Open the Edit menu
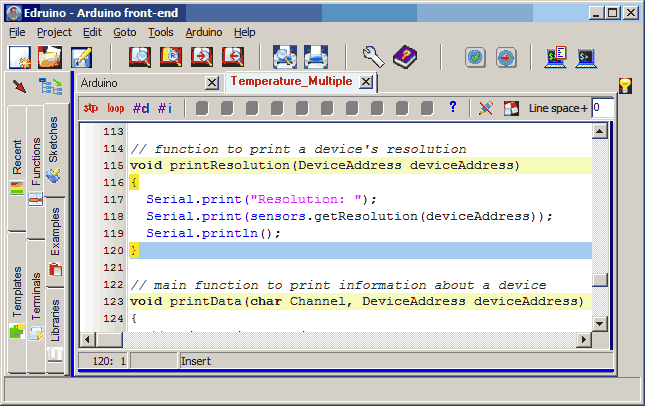This screenshot has width=645, height=406. tap(92, 32)
